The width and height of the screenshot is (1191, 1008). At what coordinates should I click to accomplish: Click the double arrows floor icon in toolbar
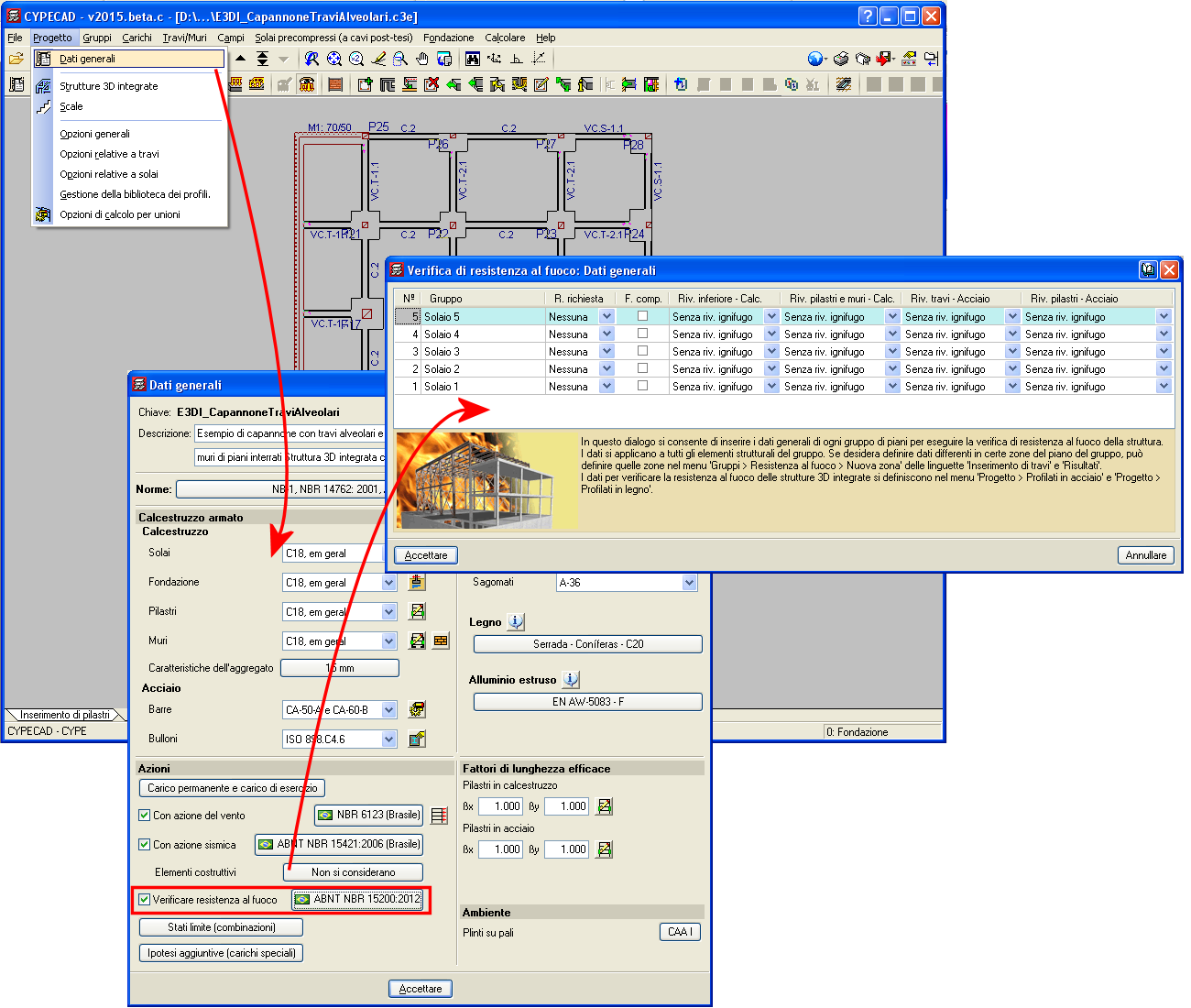[x=263, y=59]
